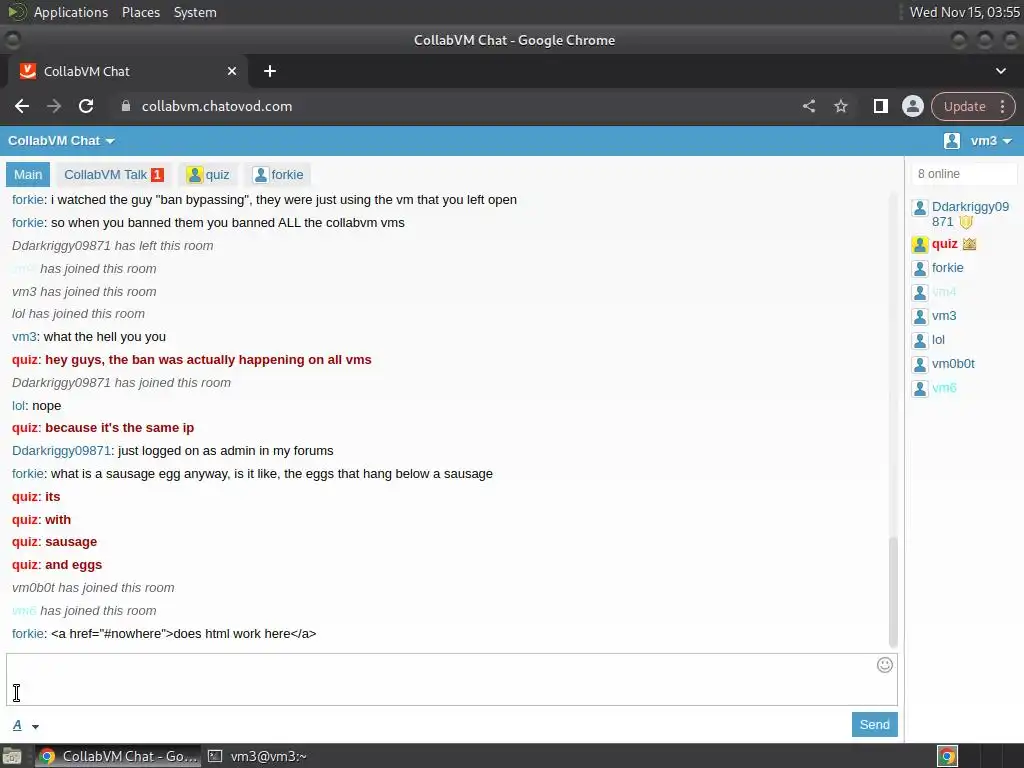The height and width of the screenshot is (768, 1024).
Task: Expand the CollabVM Chat header menu
Action: pos(61,140)
